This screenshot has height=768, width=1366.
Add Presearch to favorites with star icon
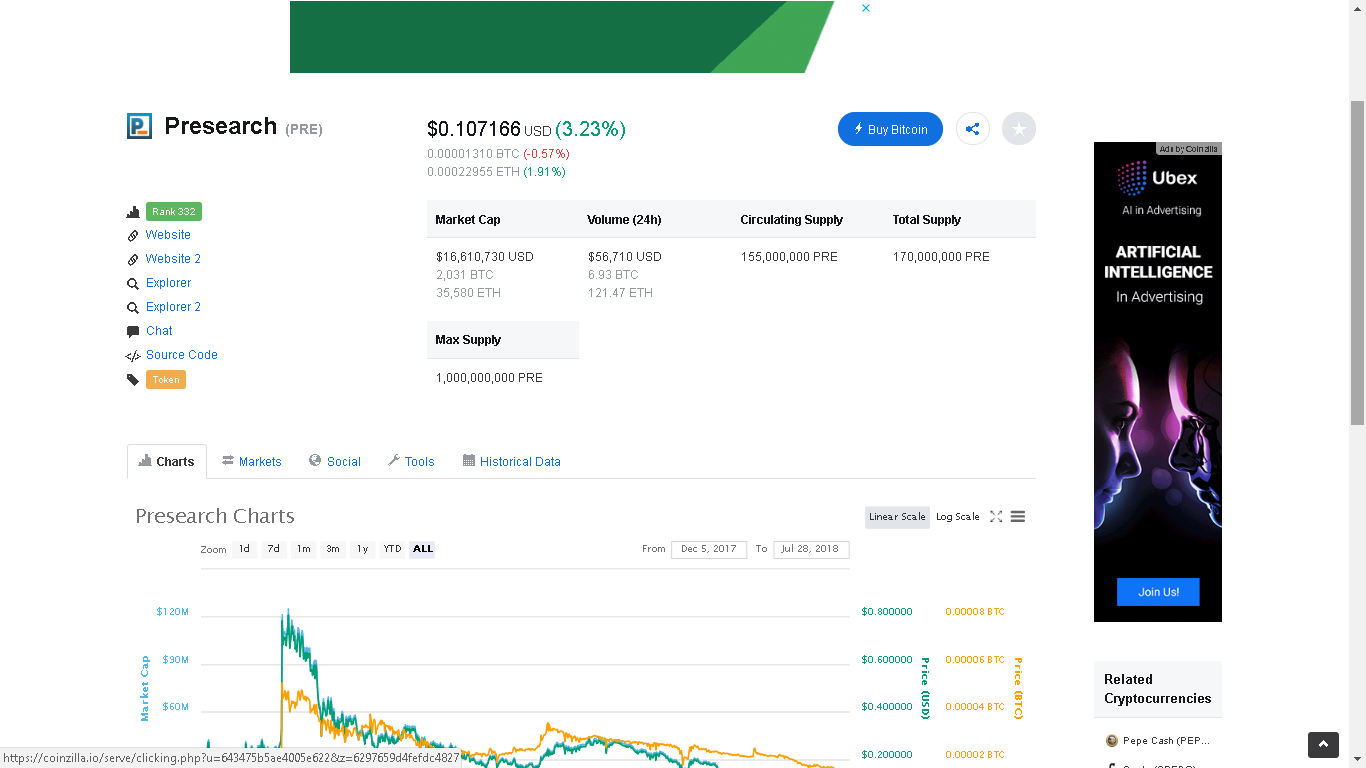coord(1019,129)
